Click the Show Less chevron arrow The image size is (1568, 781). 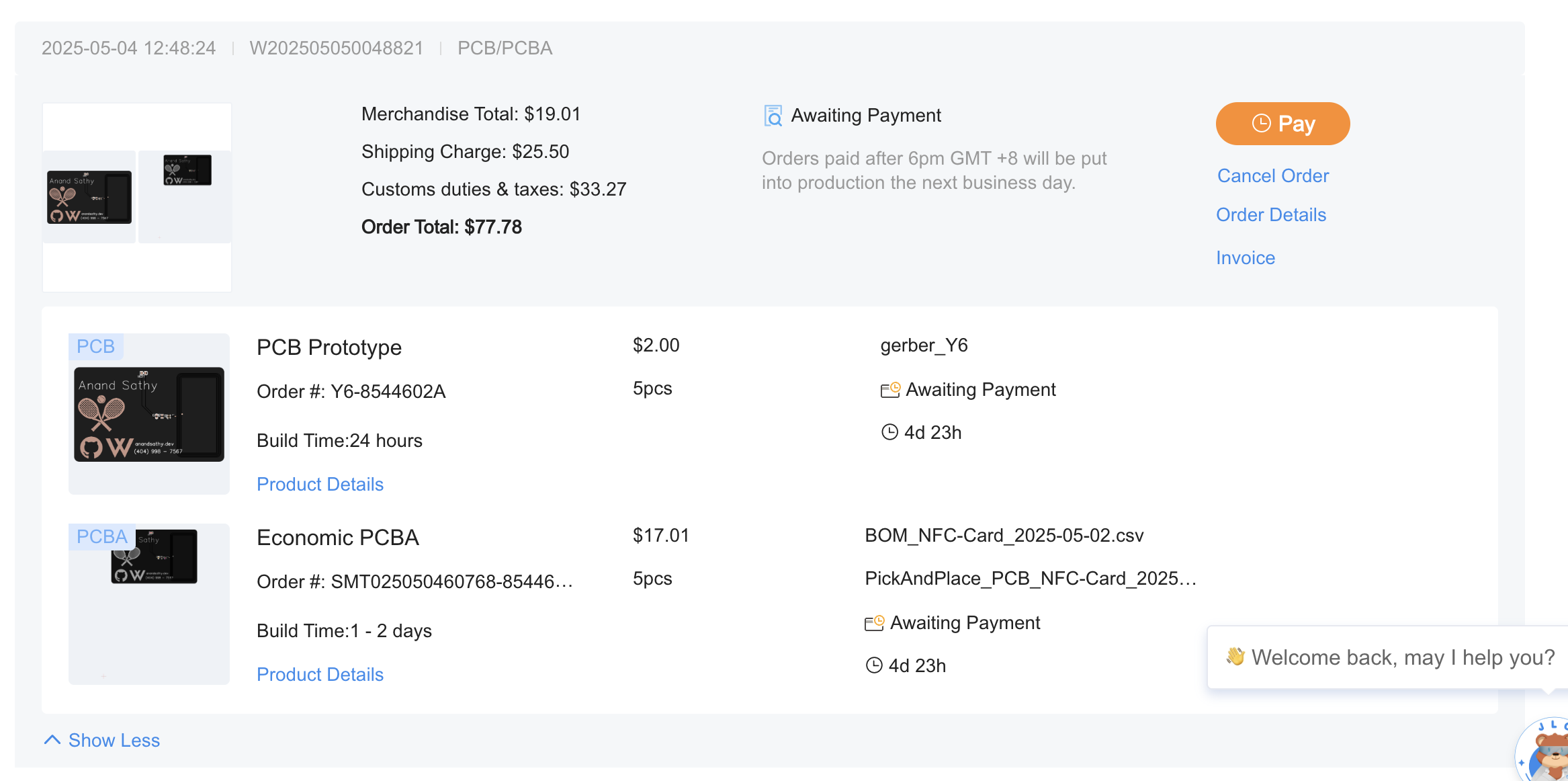click(x=52, y=740)
